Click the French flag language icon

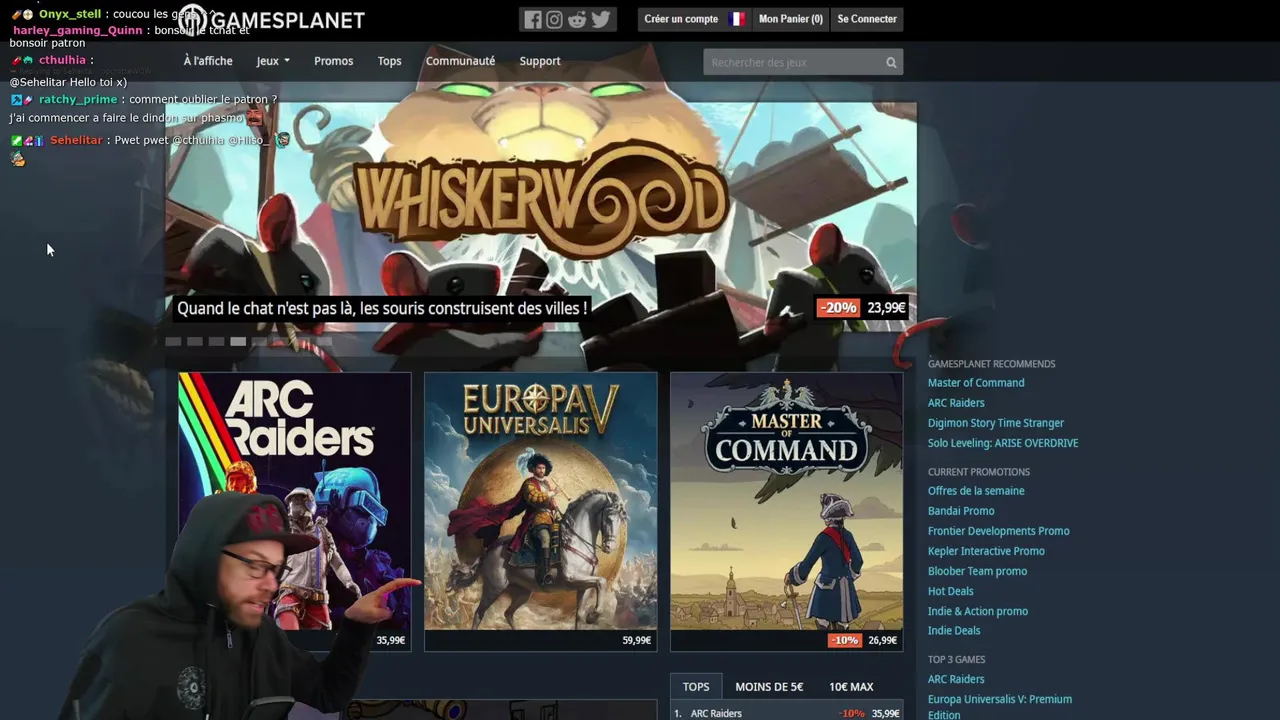737,19
